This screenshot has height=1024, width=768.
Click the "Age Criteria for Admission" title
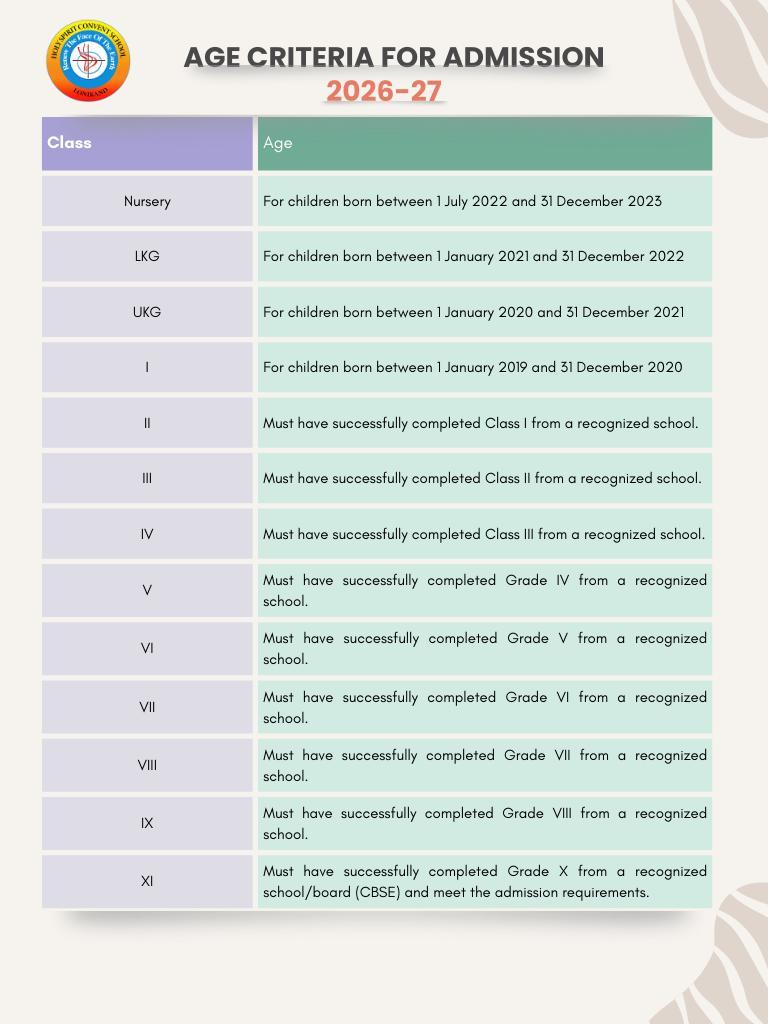click(x=394, y=57)
